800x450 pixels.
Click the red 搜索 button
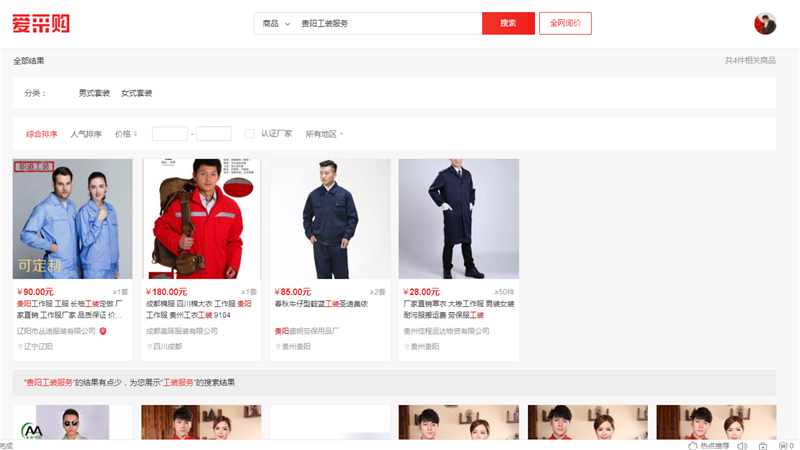click(x=508, y=23)
